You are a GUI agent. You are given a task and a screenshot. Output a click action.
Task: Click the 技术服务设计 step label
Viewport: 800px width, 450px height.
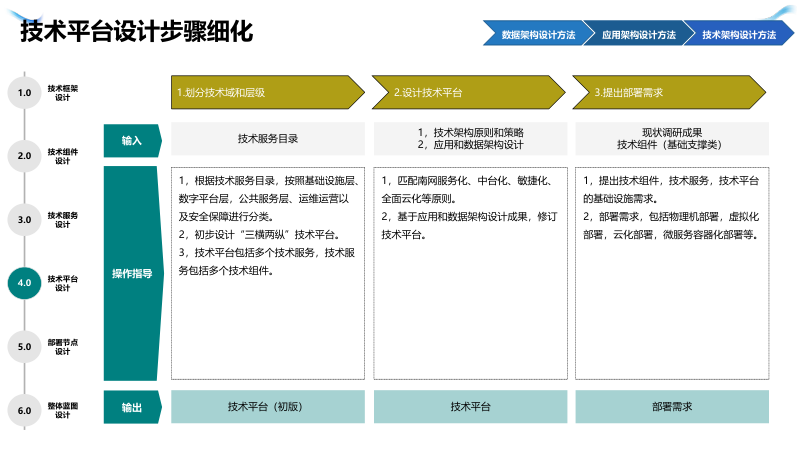pyautogui.click(x=63, y=220)
